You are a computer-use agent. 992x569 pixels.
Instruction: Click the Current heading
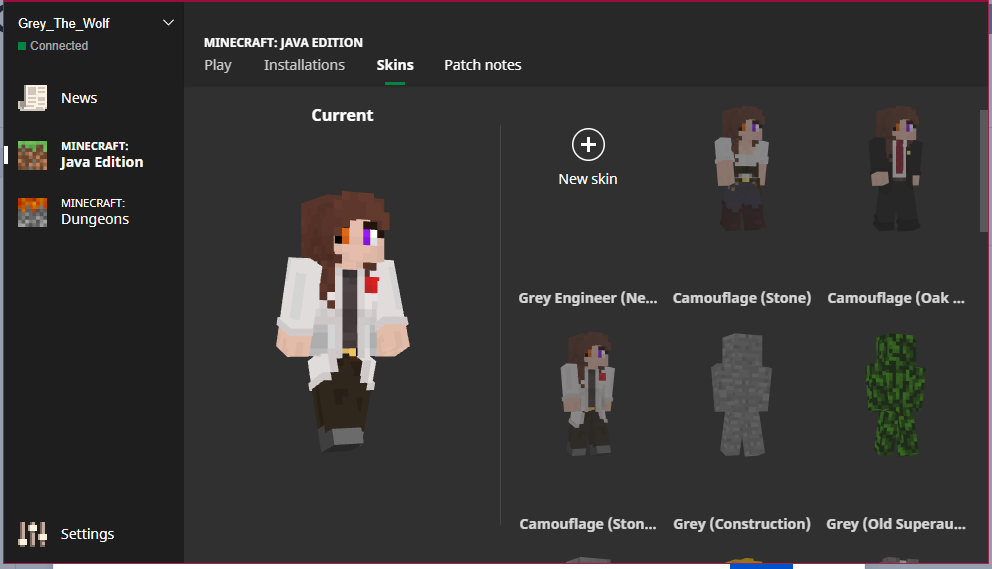[342, 115]
